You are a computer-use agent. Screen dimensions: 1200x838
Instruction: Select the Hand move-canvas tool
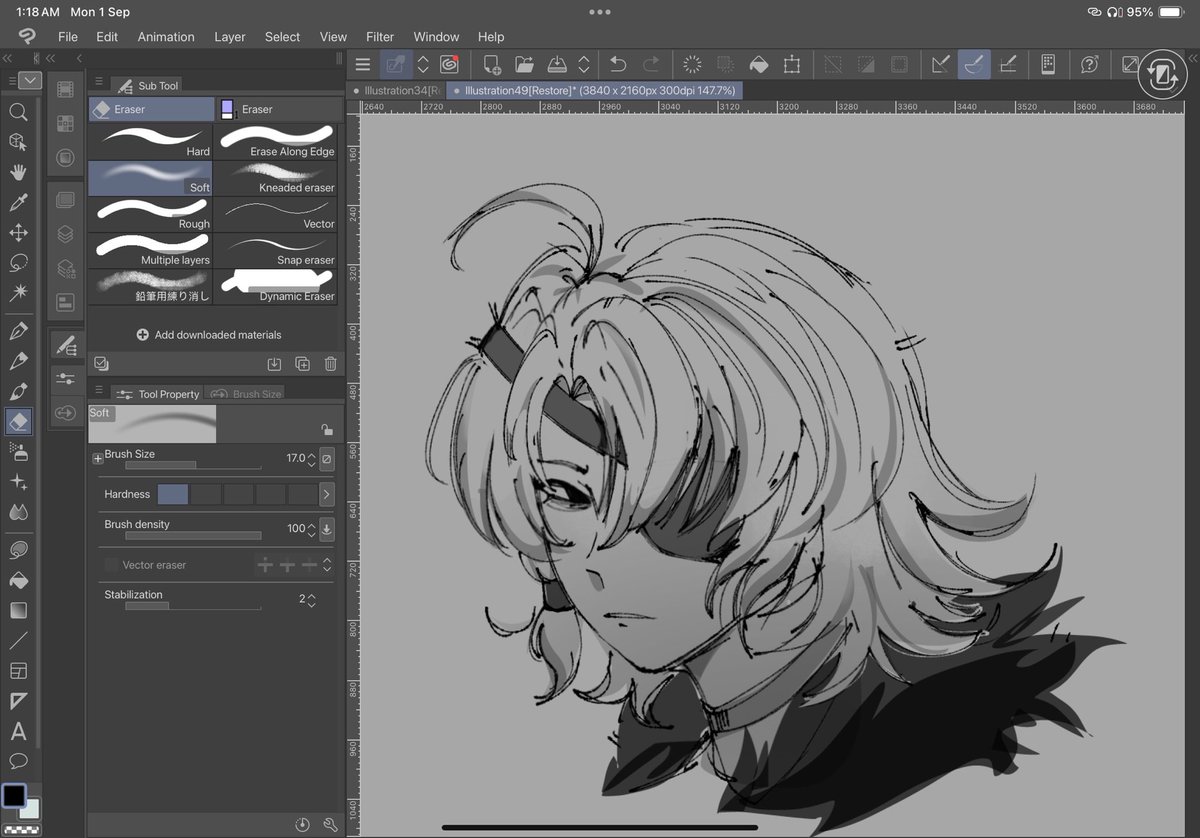point(18,172)
